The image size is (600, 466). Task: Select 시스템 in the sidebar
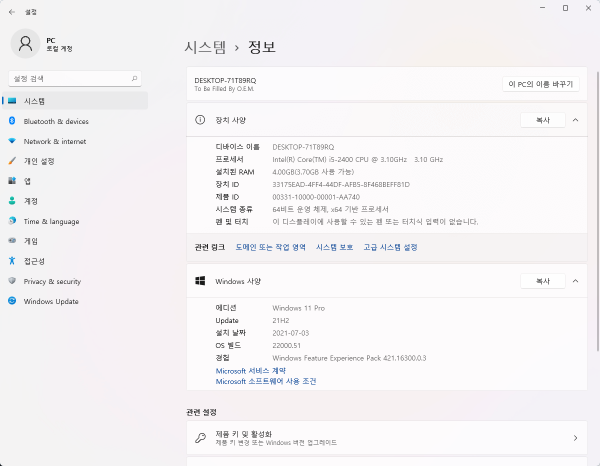[75, 101]
